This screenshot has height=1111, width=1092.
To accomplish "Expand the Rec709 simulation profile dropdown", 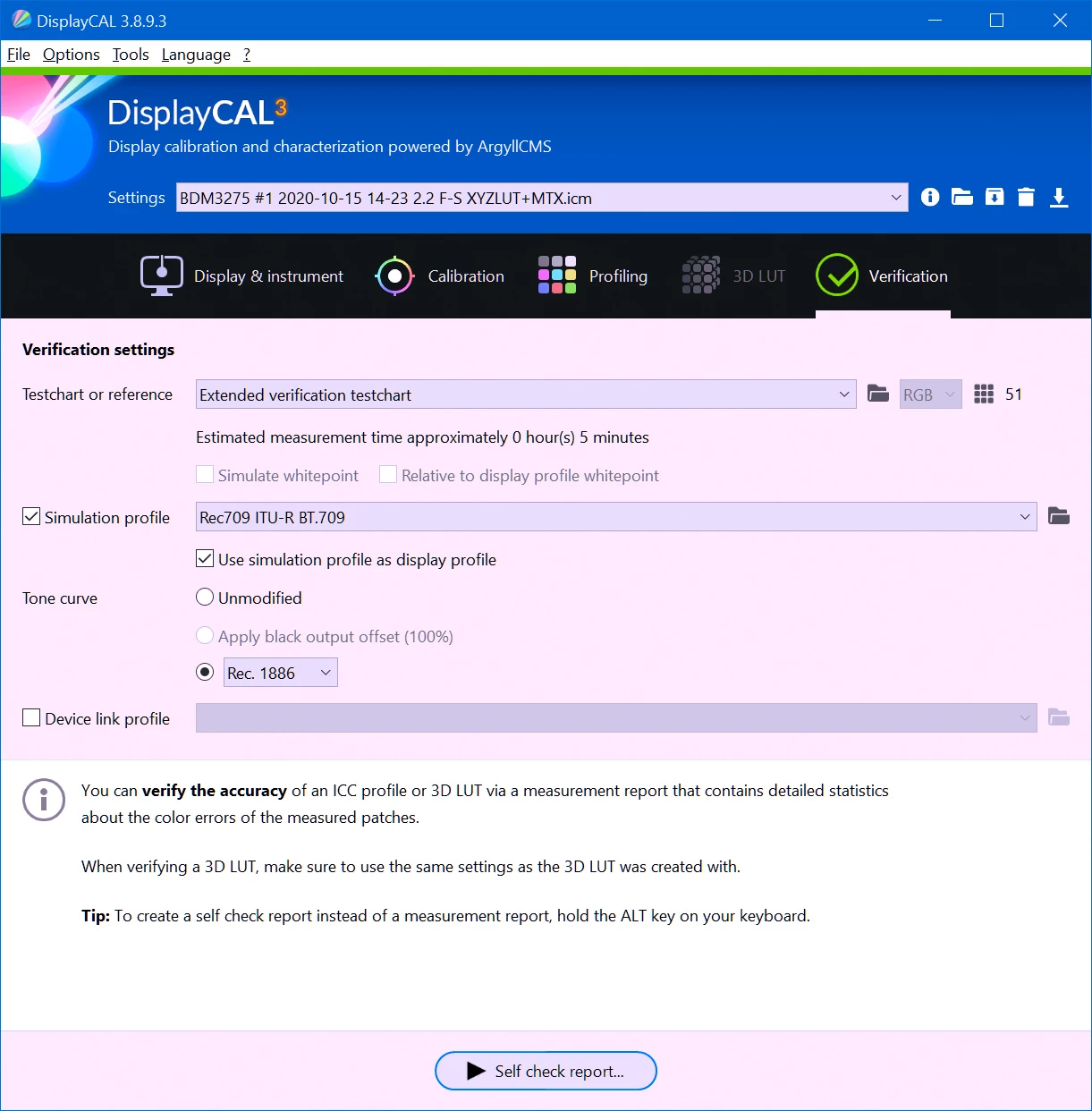I will (616, 517).
